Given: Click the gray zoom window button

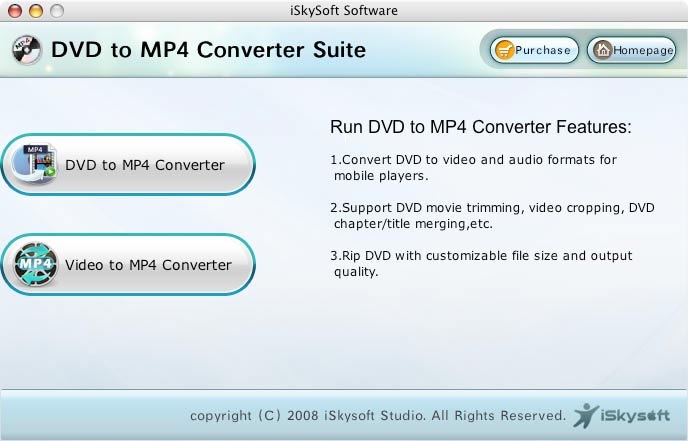Looking at the screenshot, I should pos(57,11).
